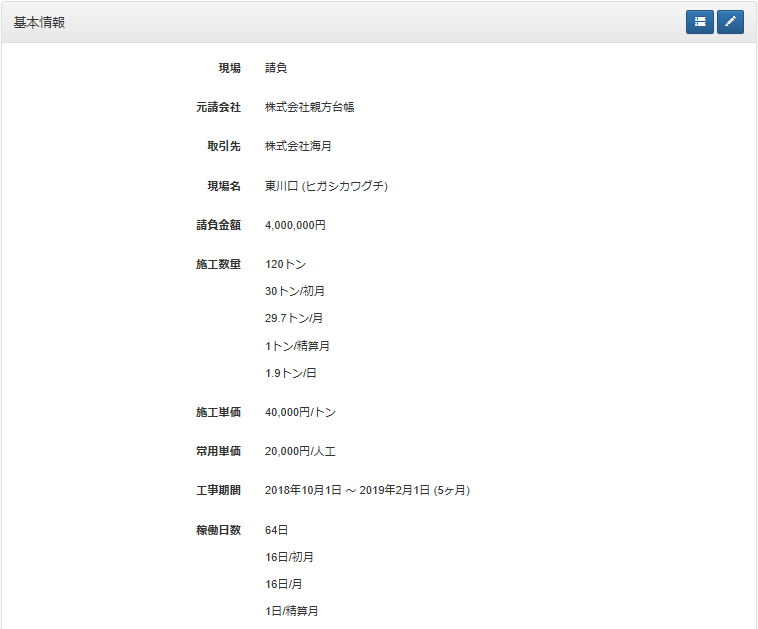
Task: Click the 施工単価 label
Action: 218,412
